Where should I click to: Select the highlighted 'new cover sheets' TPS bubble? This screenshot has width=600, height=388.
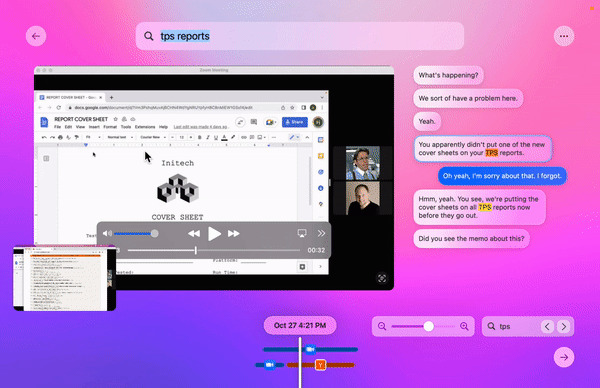[x=482, y=148]
